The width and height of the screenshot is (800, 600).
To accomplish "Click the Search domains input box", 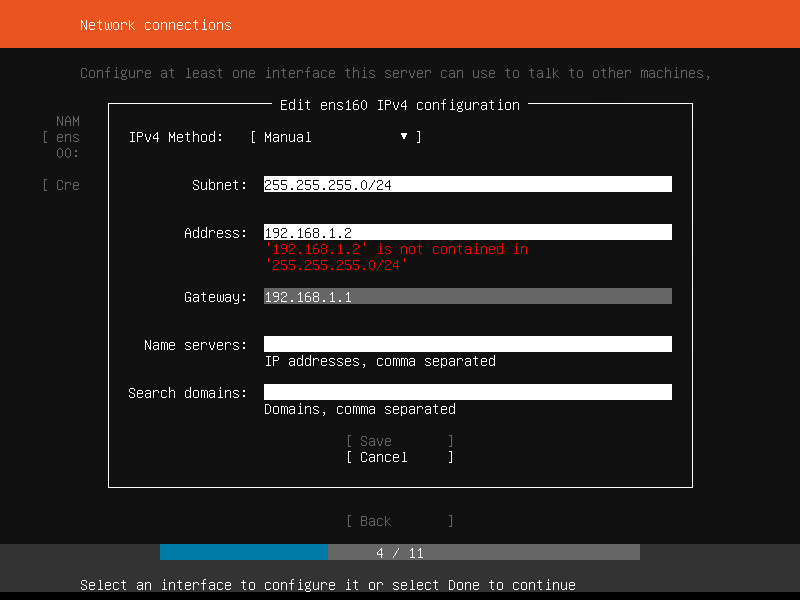I will pos(465,391).
